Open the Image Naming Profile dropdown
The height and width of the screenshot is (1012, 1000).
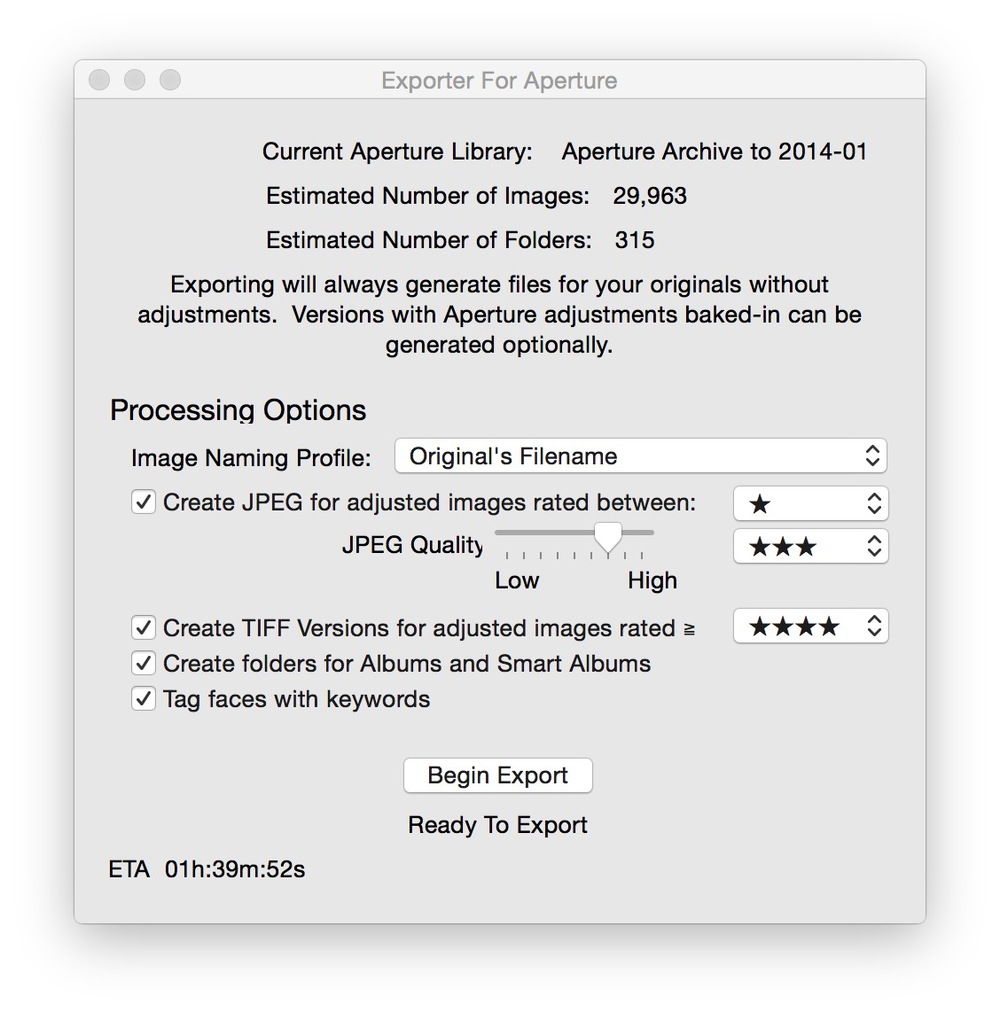tap(640, 456)
